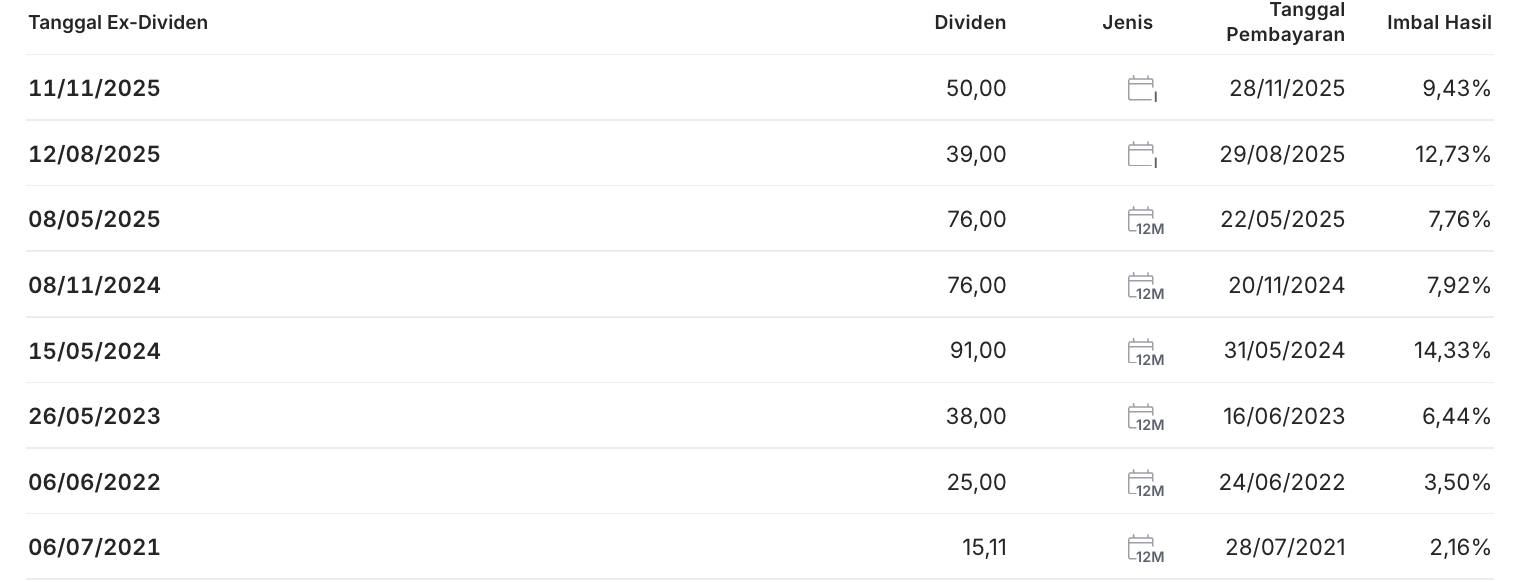Click the 12M icon in 06/07/2021 row
Viewport: 1520px width, 582px height.
point(1145,549)
